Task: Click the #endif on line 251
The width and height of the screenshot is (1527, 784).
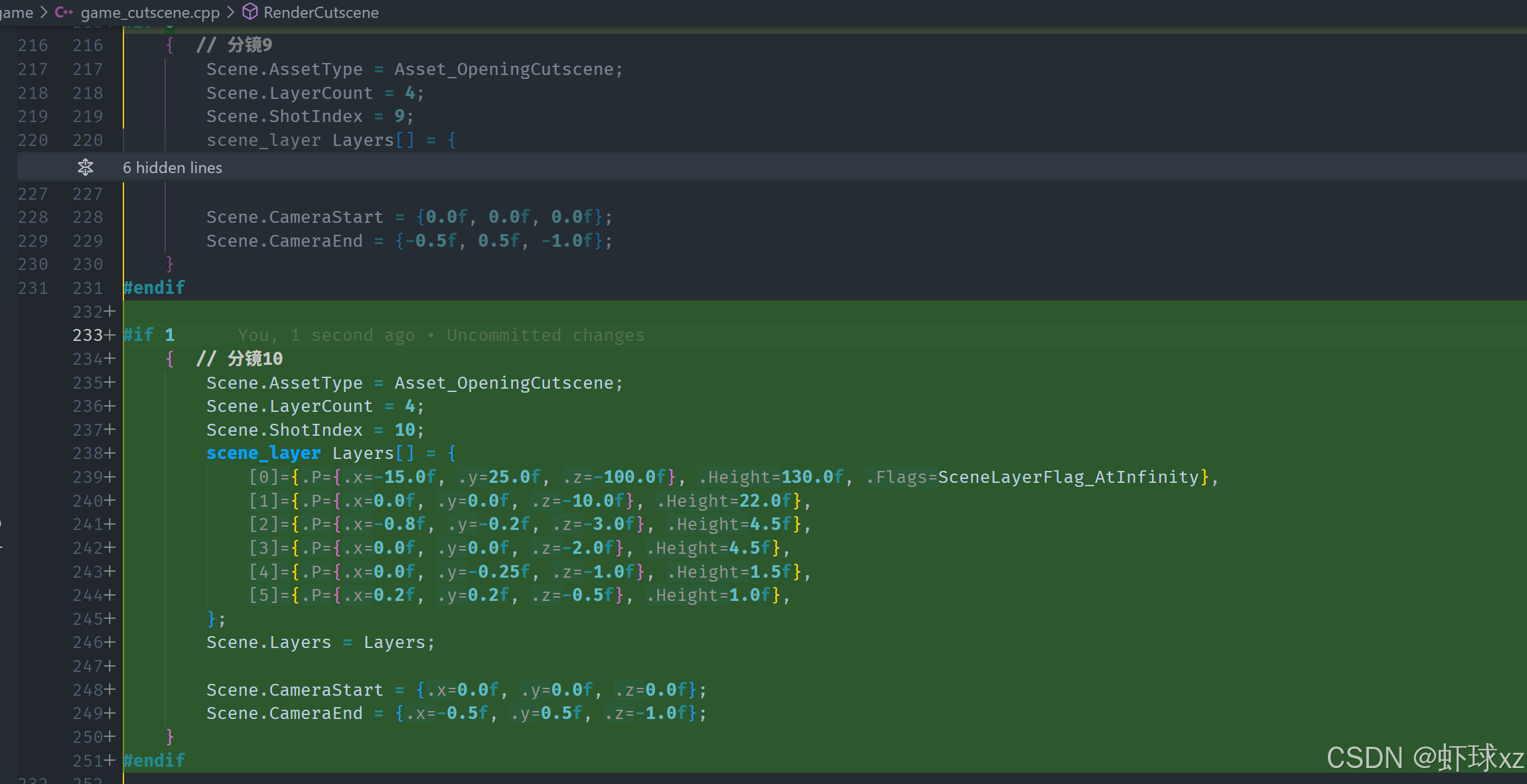Action: click(154, 760)
